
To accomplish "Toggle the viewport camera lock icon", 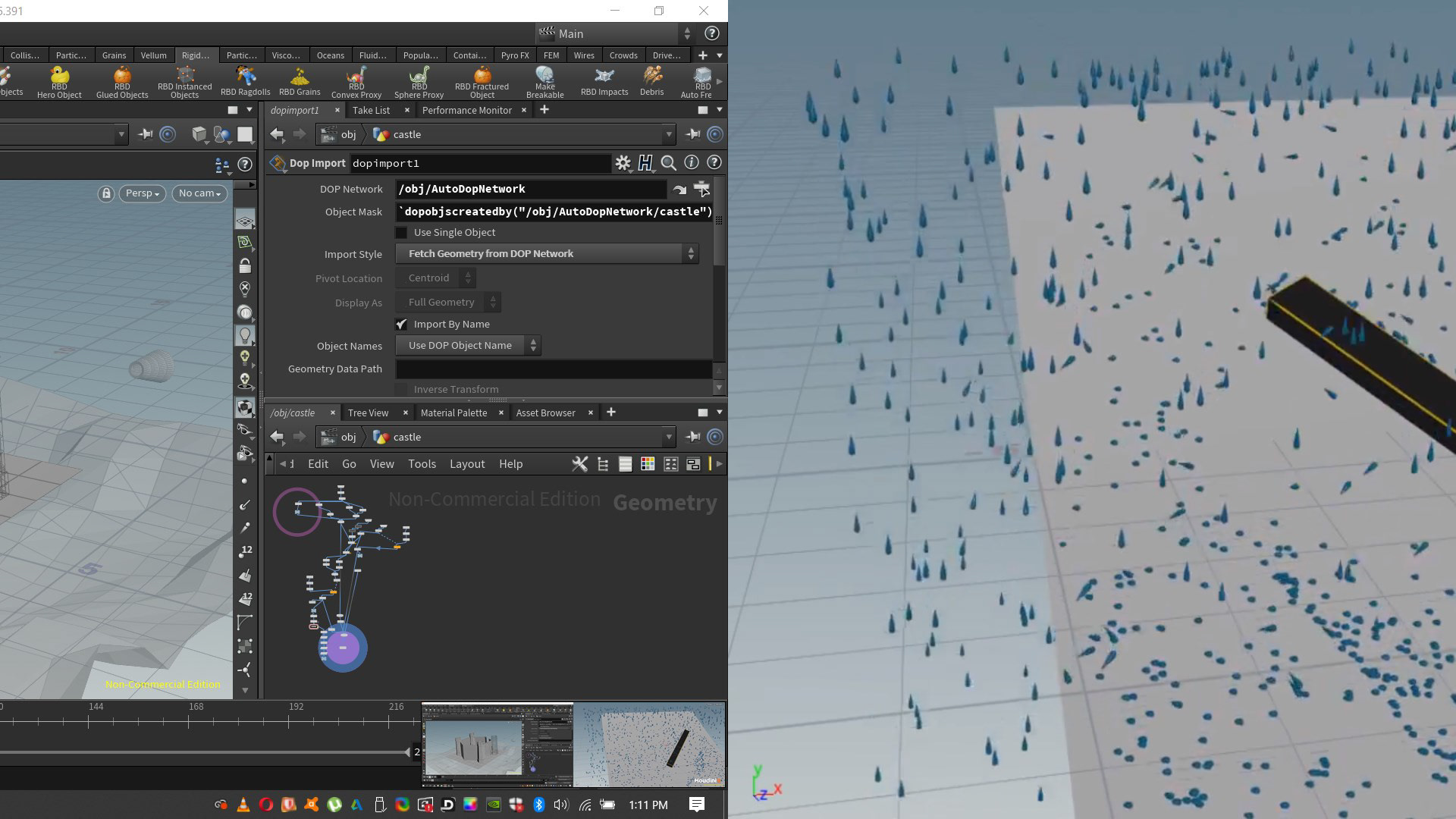I will point(106,193).
